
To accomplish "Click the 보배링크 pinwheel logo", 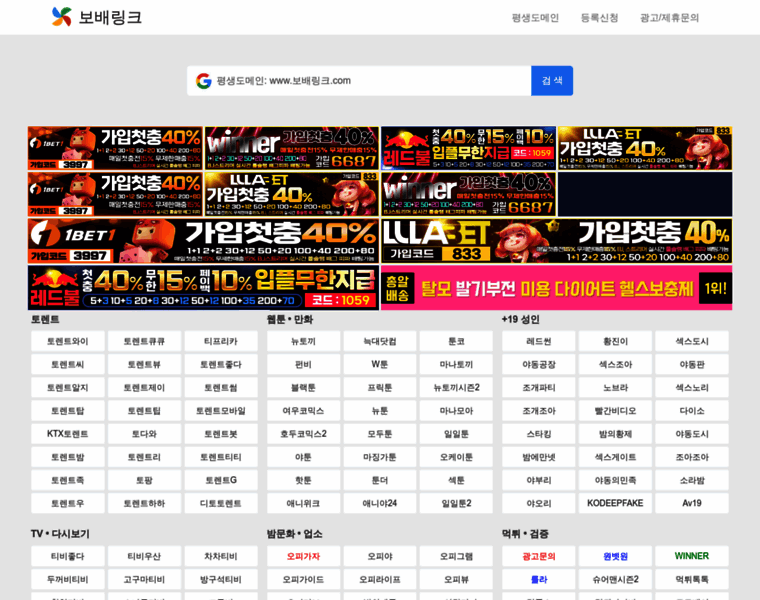I will pos(62,17).
